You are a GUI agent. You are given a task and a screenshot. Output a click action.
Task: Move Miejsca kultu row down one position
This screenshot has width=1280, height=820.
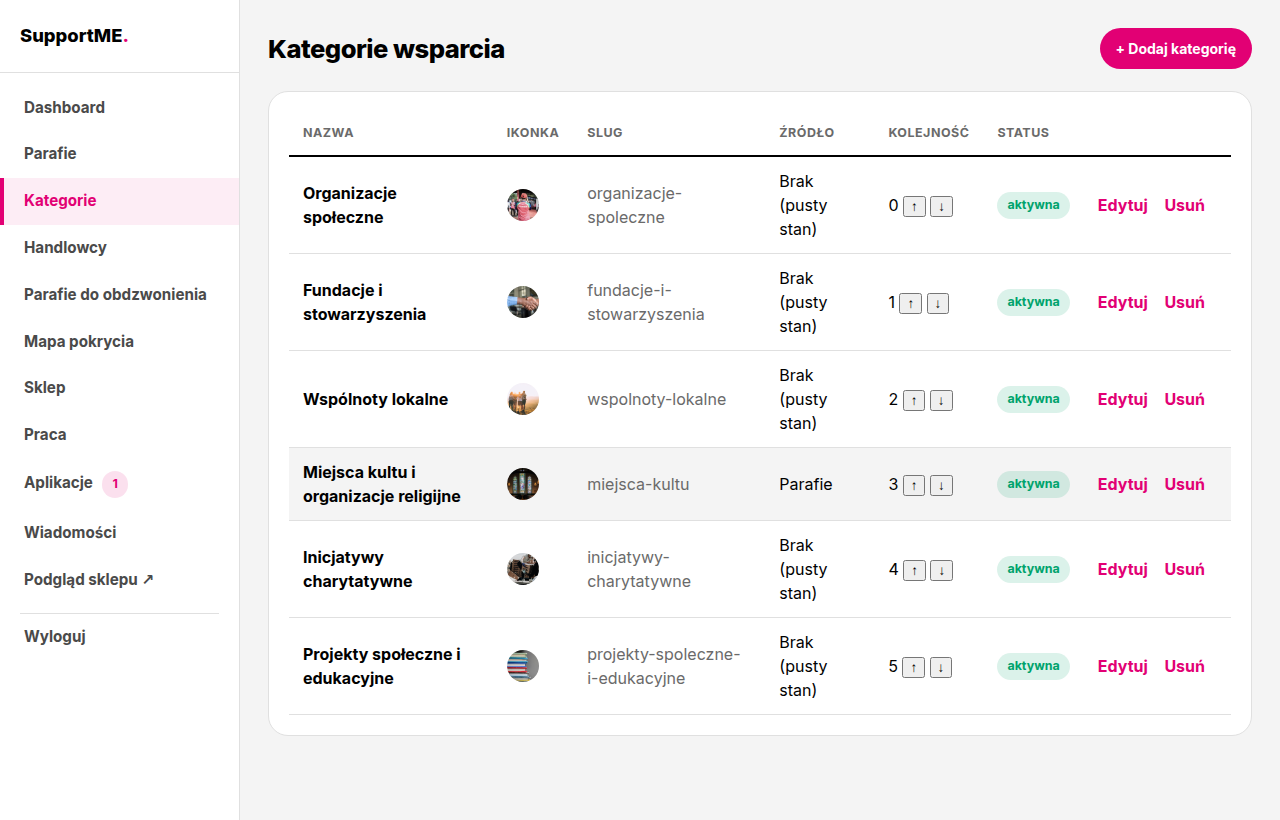click(x=941, y=486)
